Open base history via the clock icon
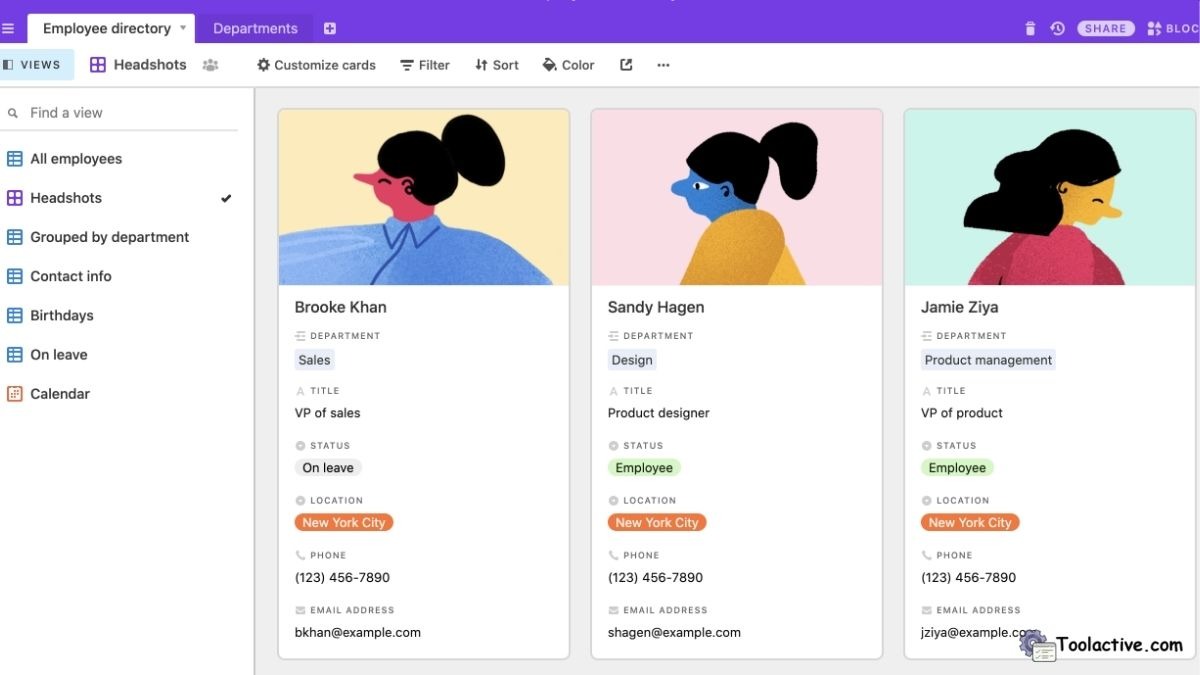The height and width of the screenshot is (675, 1200). pyautogui.click(x=1057, y=27)
